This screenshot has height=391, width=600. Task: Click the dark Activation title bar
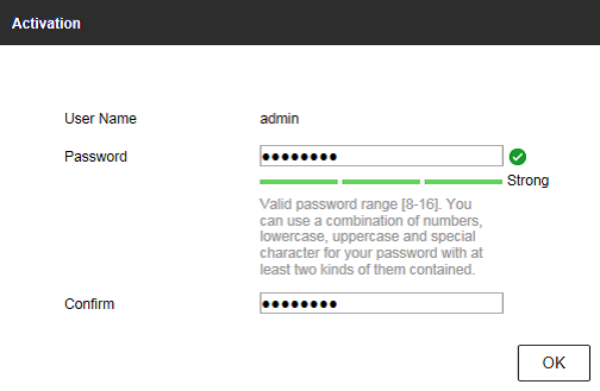300,22
